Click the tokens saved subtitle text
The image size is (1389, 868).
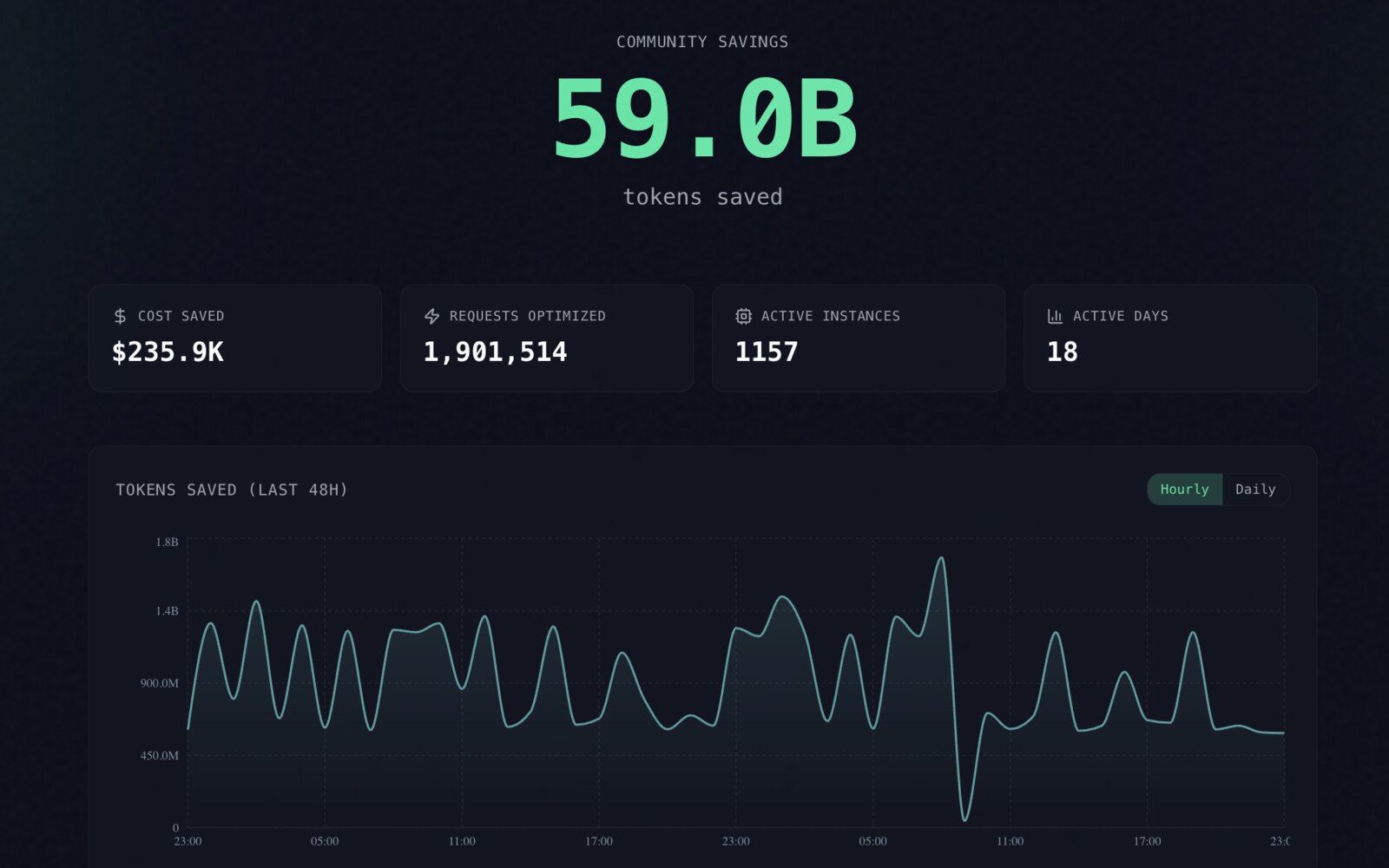tap(702, 197)
